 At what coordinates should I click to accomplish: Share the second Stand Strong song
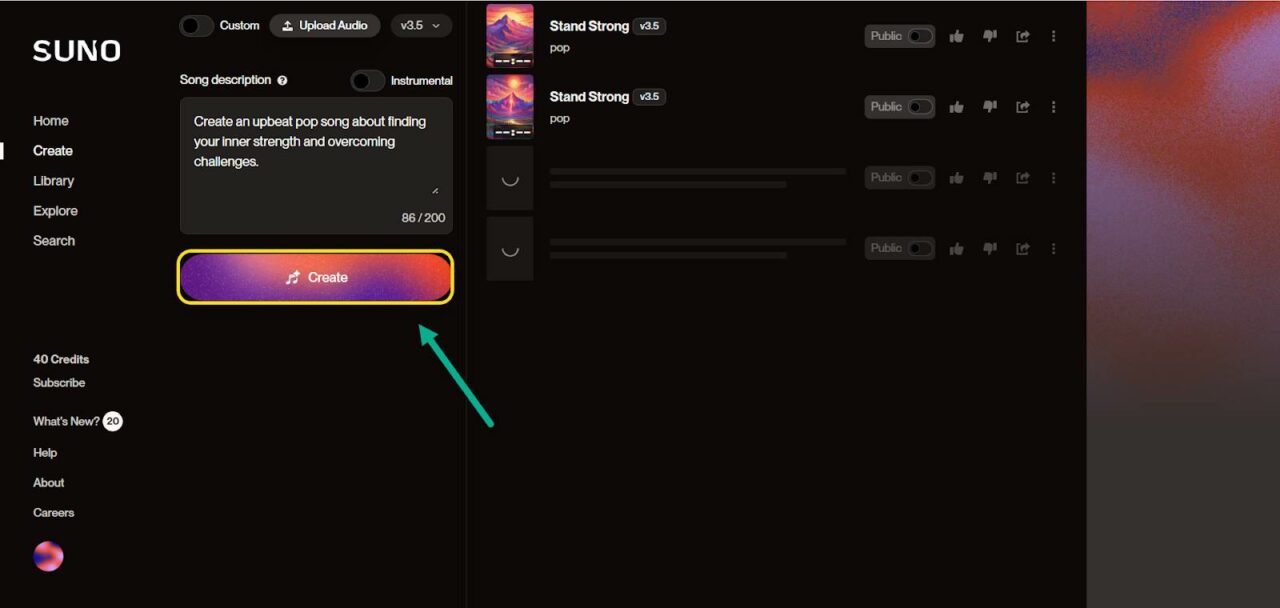[x=1022, y=106]
